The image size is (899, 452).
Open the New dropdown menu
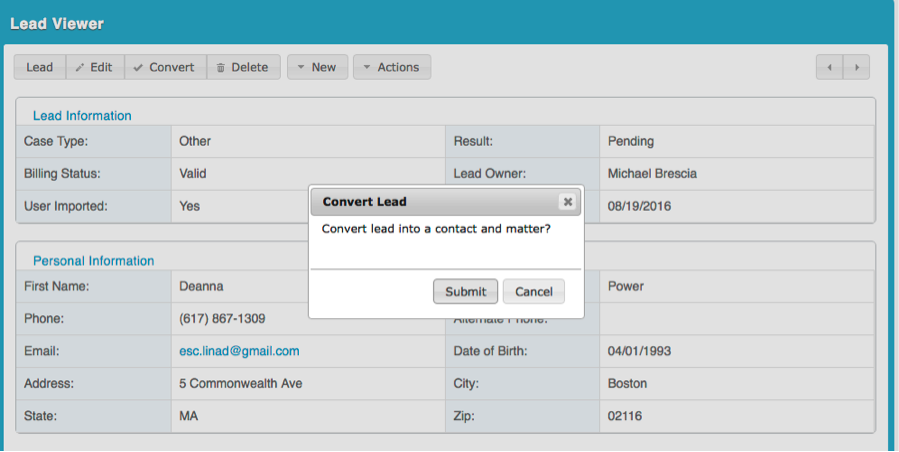coord(317,67)
